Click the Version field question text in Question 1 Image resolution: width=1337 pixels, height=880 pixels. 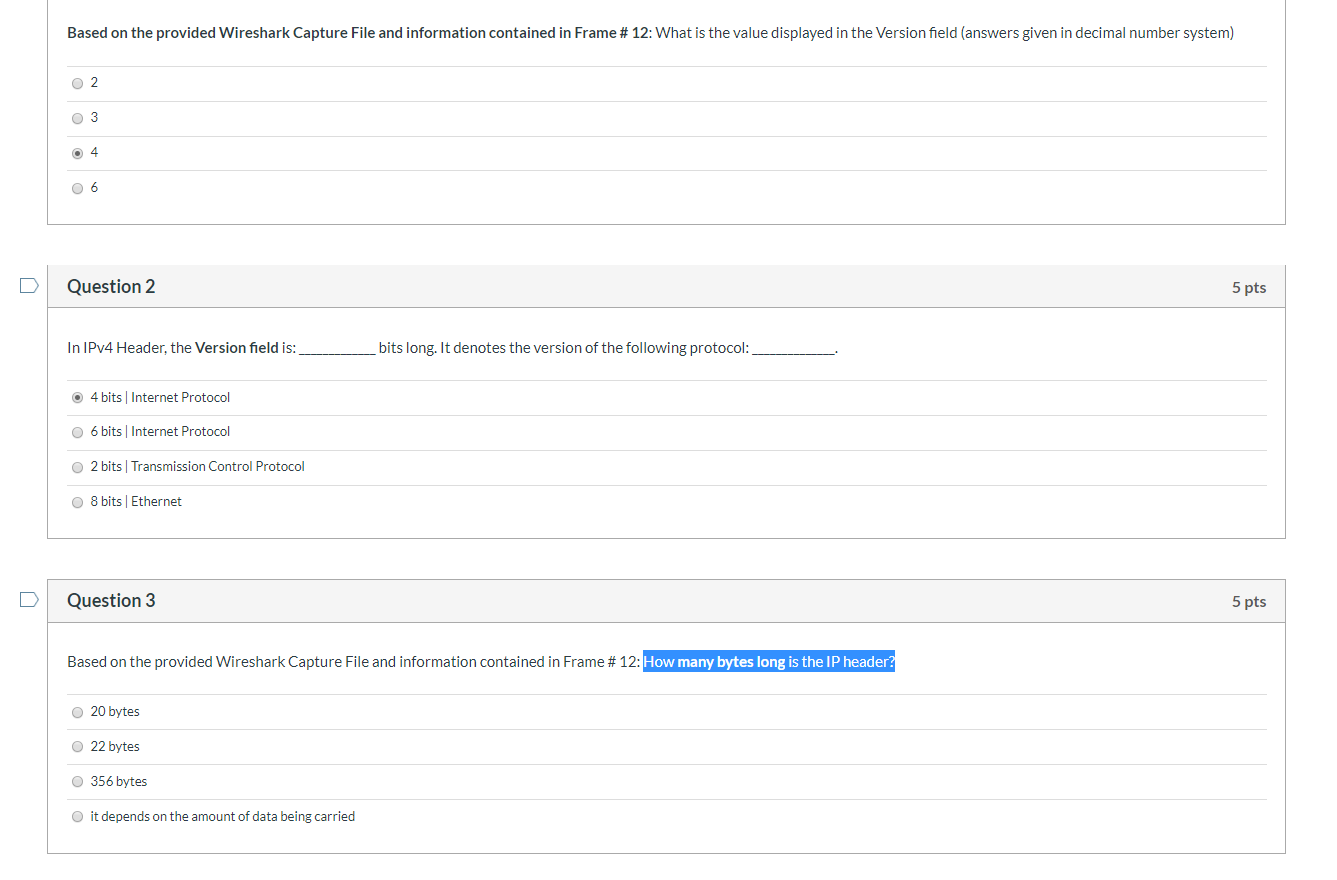648,32
